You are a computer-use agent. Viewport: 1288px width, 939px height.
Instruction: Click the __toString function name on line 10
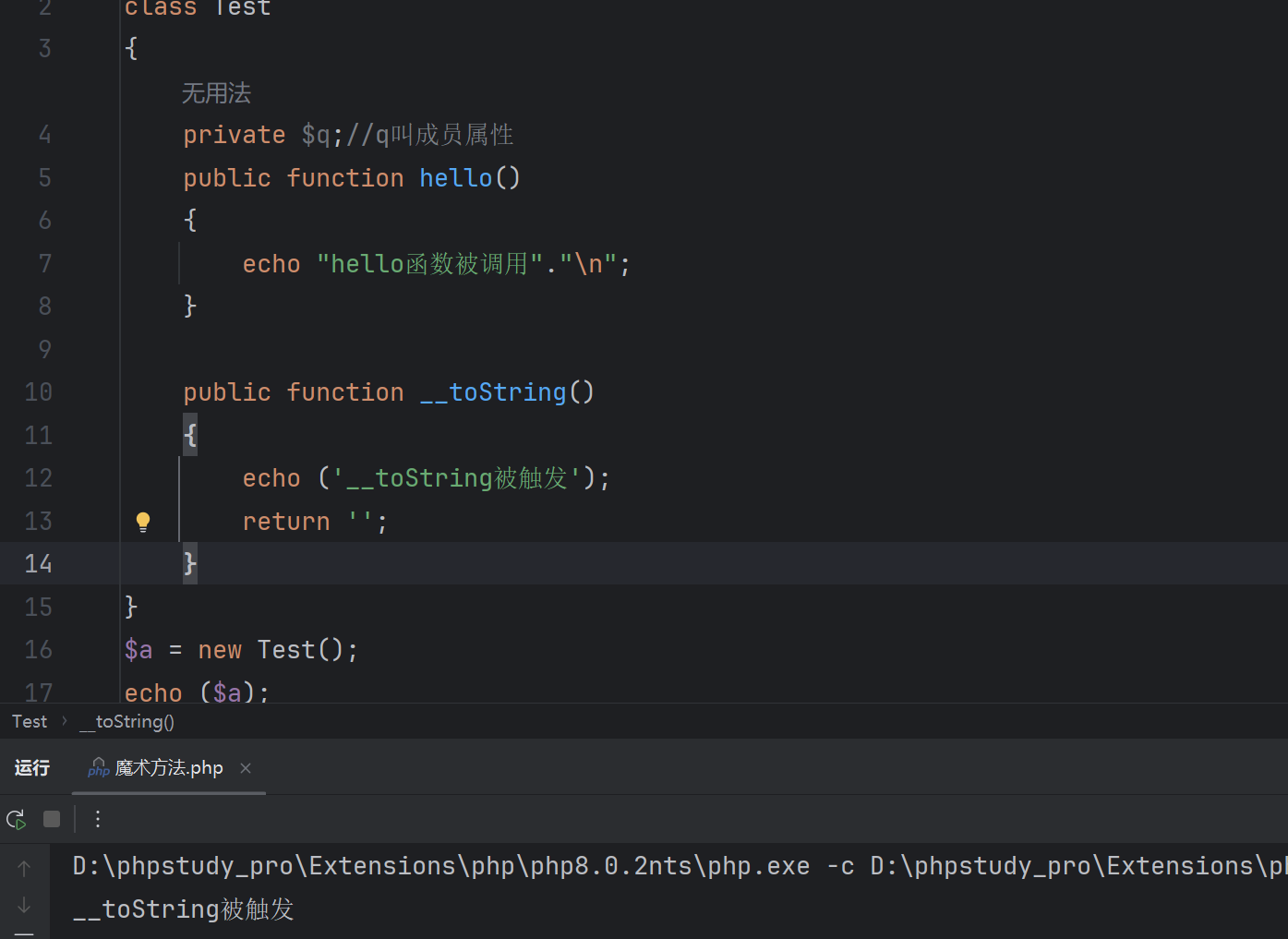pyautogui.click(x=493, y=391)
